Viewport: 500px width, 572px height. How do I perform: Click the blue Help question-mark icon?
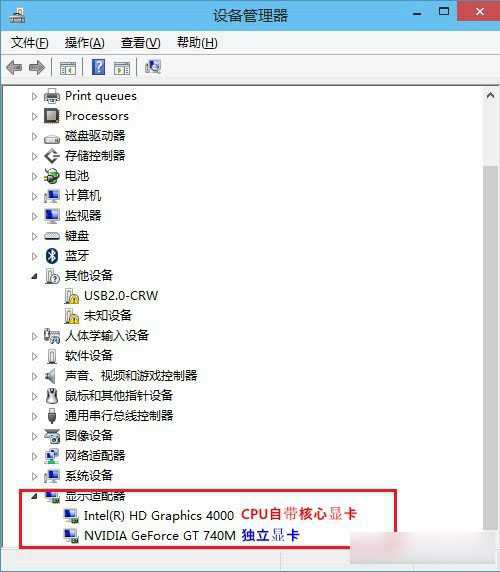click(x=98, y=67)
